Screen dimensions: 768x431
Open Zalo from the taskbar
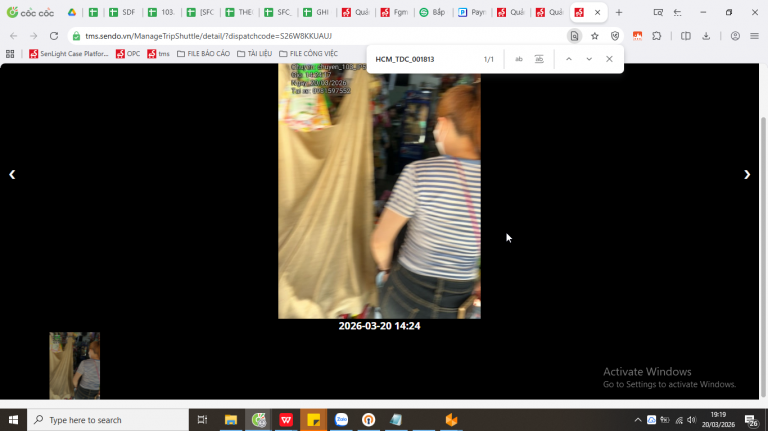[341, 420]
